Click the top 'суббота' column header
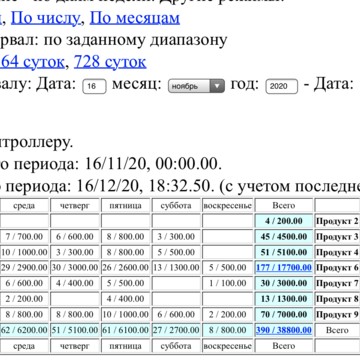The image size is (360, 360). coord(176,205)
